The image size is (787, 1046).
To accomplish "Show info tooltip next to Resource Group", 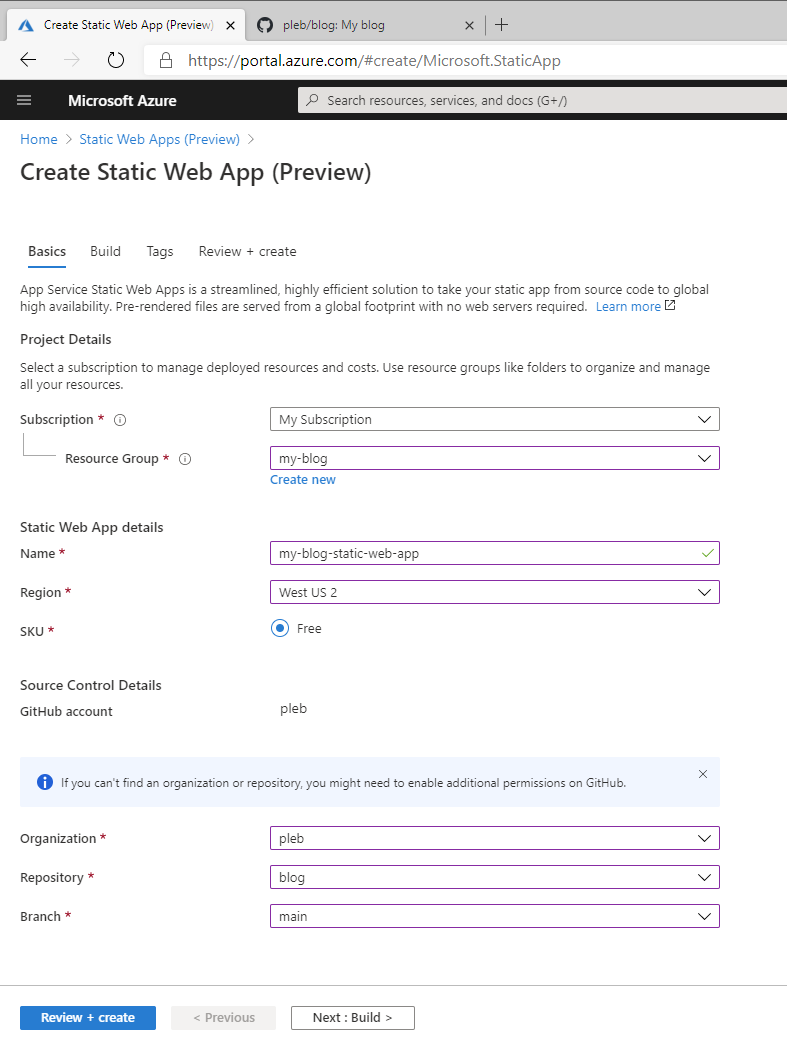I will point(185,459).
